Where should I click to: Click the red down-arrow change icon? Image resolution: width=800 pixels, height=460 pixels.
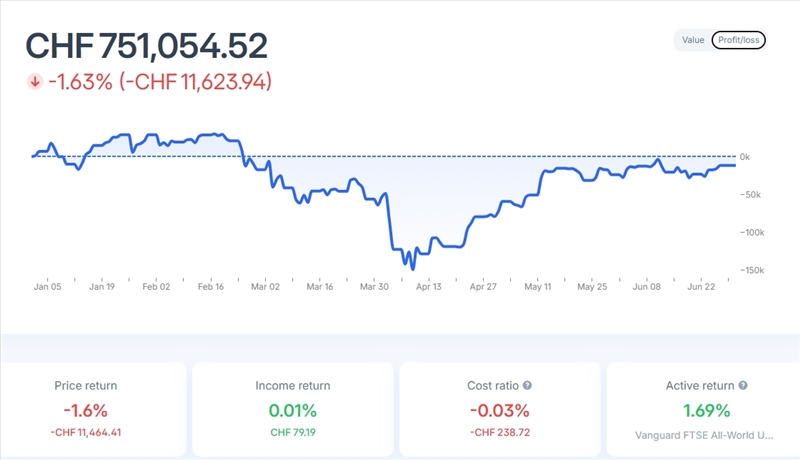click(35, 82)
